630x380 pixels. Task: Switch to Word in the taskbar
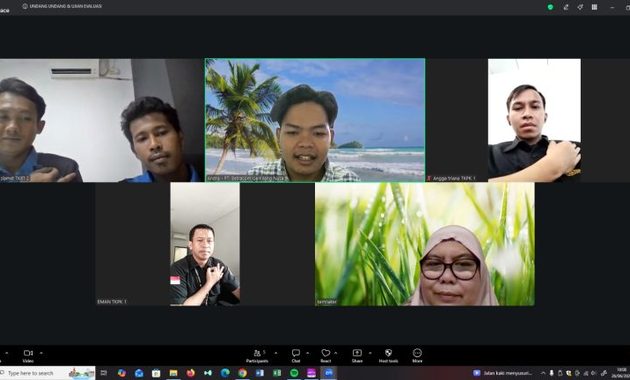[260, 373]
